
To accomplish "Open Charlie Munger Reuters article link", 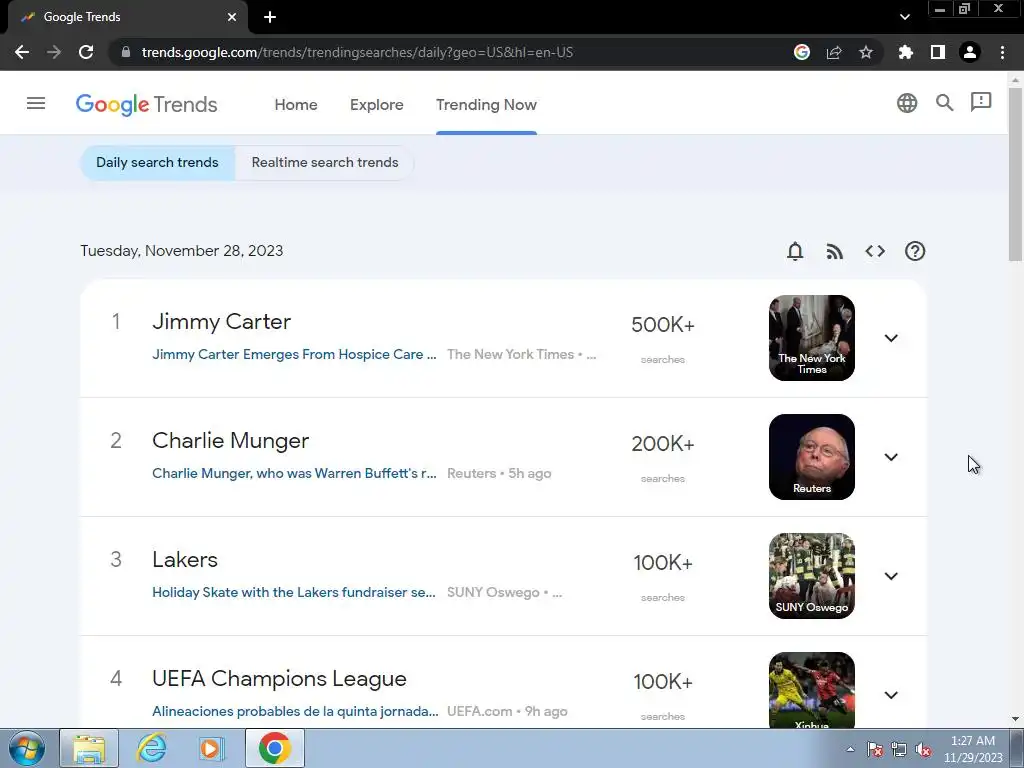I will (295, 473).
